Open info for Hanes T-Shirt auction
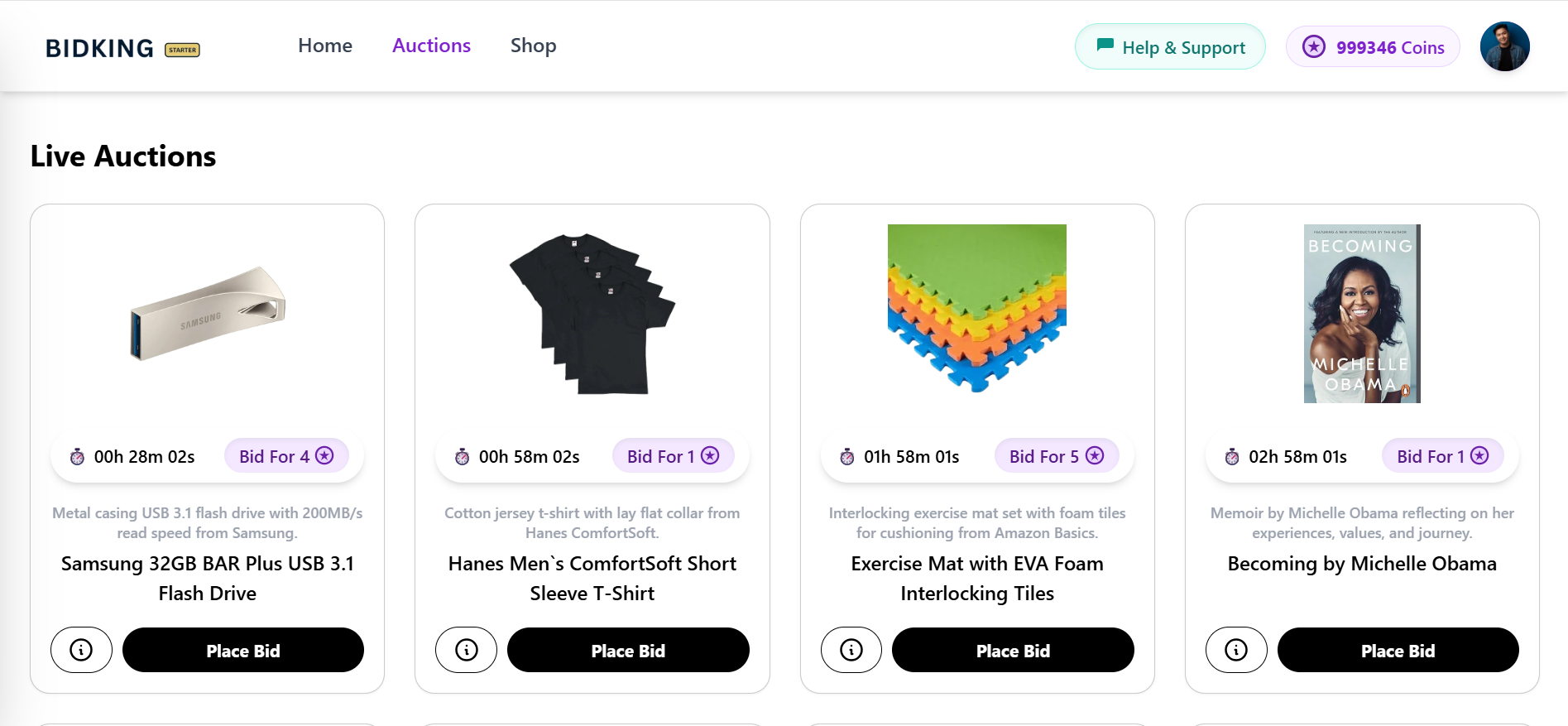 coord(466,650)
